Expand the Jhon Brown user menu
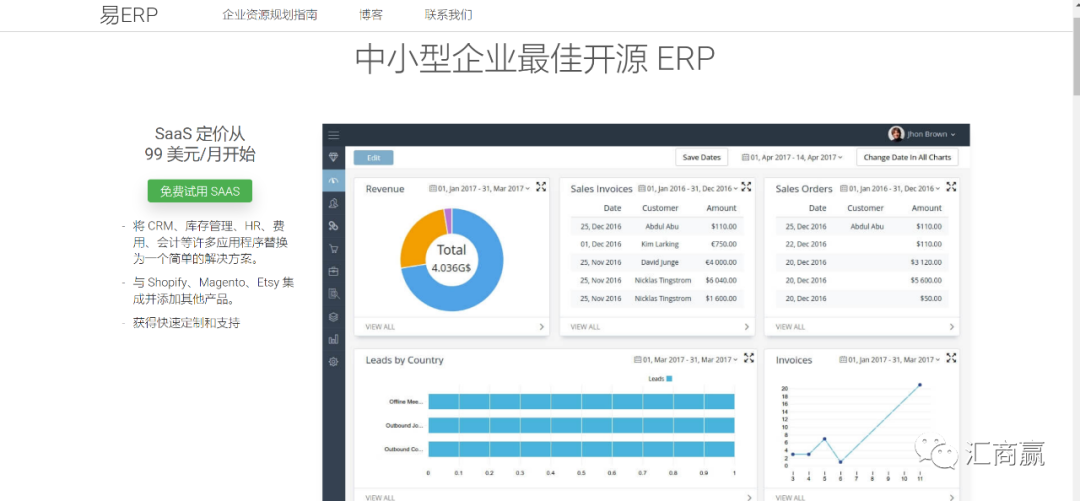This screenshot has height=501, width=1080. (923, 134)
